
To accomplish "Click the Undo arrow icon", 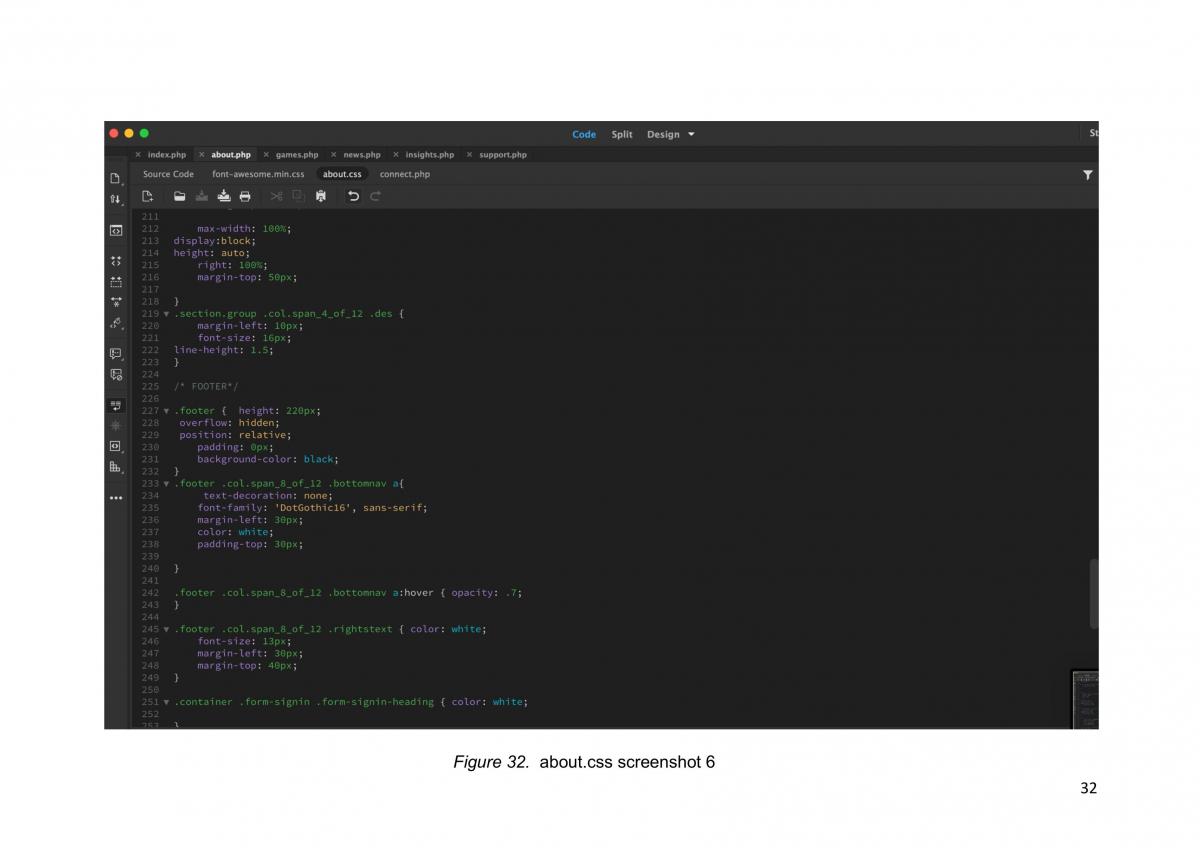I will coord(353,196).
